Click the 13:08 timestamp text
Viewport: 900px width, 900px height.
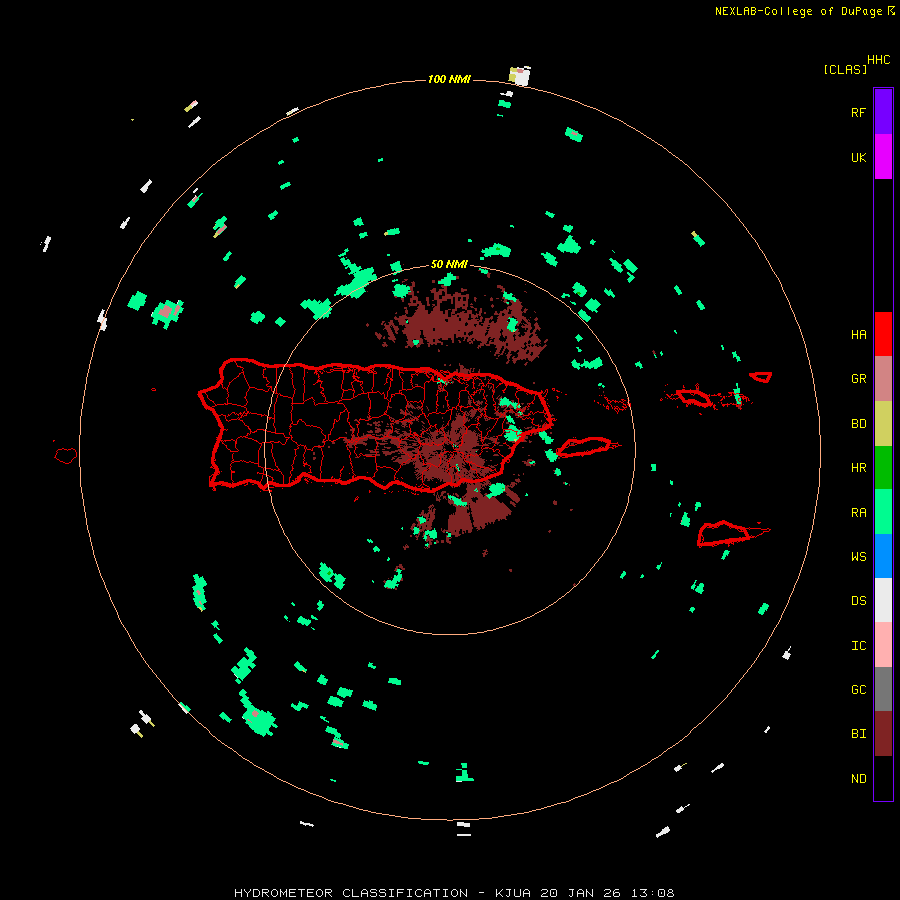653,893
